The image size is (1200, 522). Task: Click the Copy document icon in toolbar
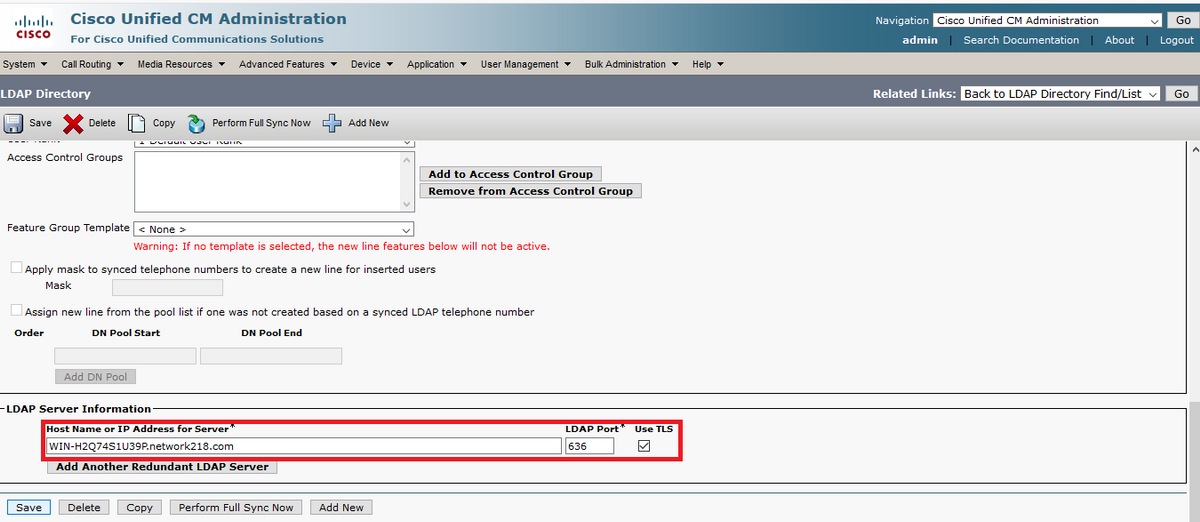click(x=136, y=123)
